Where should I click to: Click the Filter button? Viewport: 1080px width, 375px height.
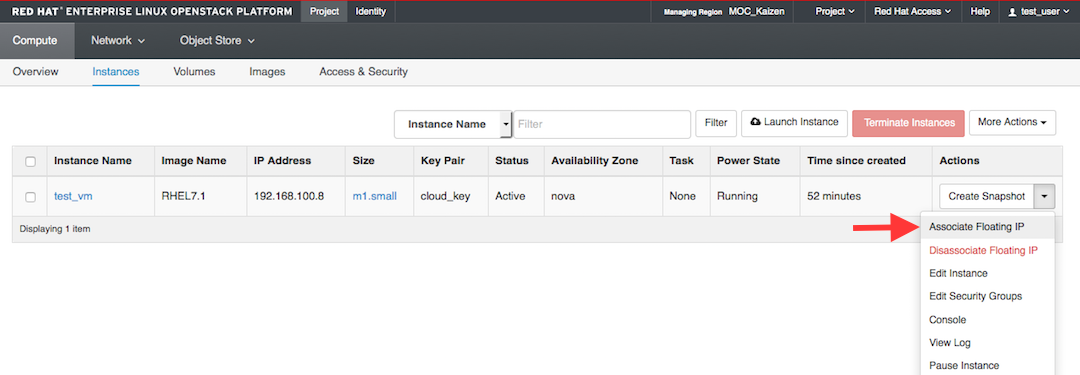[x=716, y=123]
